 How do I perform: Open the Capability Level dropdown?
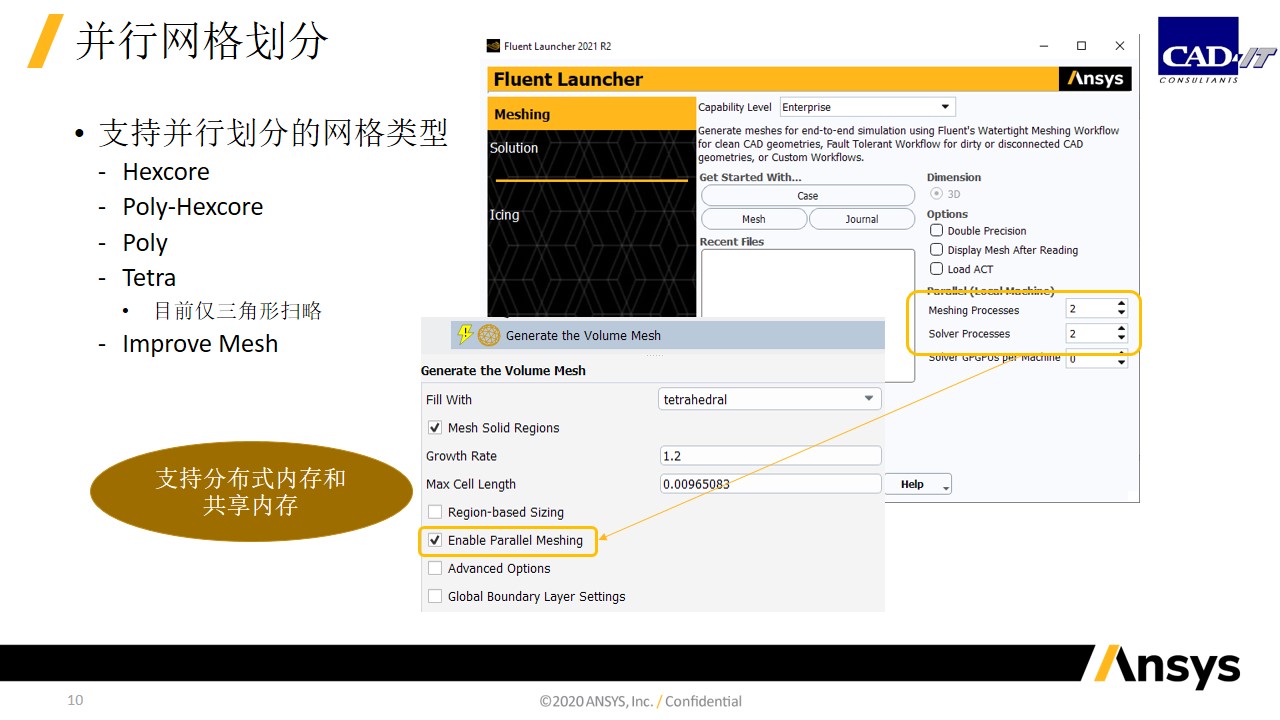pyautogui.click(x=945, y=107)
